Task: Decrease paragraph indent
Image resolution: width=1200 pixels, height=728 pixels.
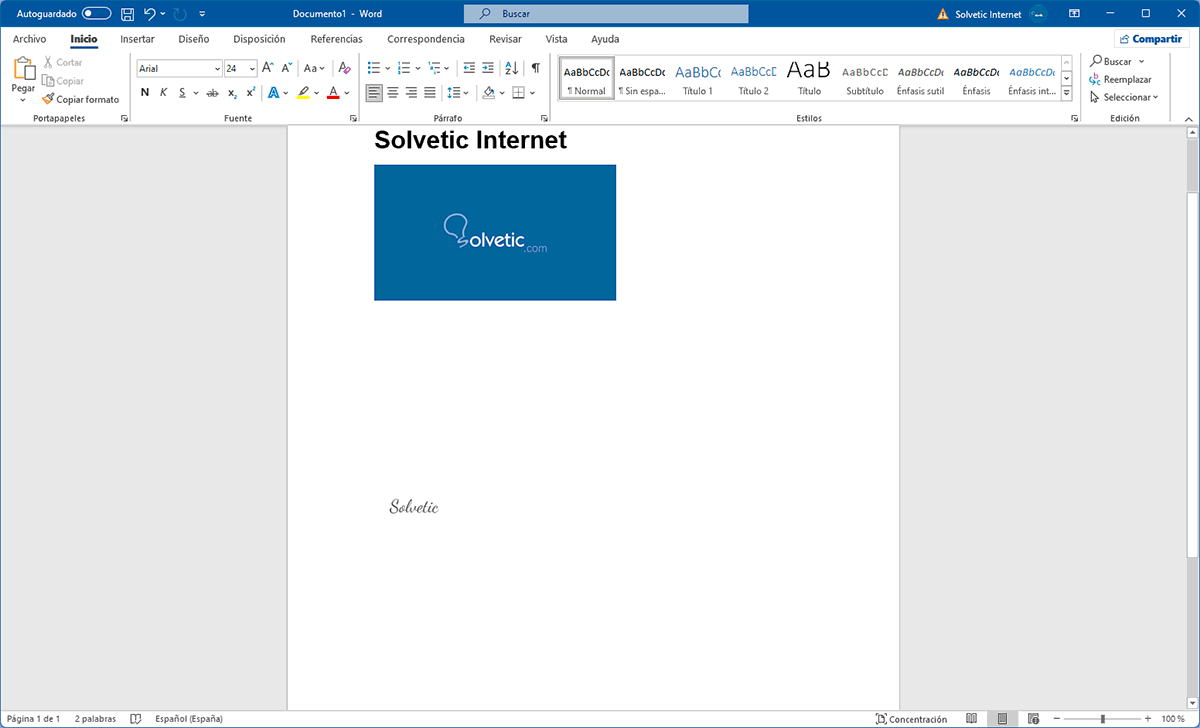Action: (470, 68)
